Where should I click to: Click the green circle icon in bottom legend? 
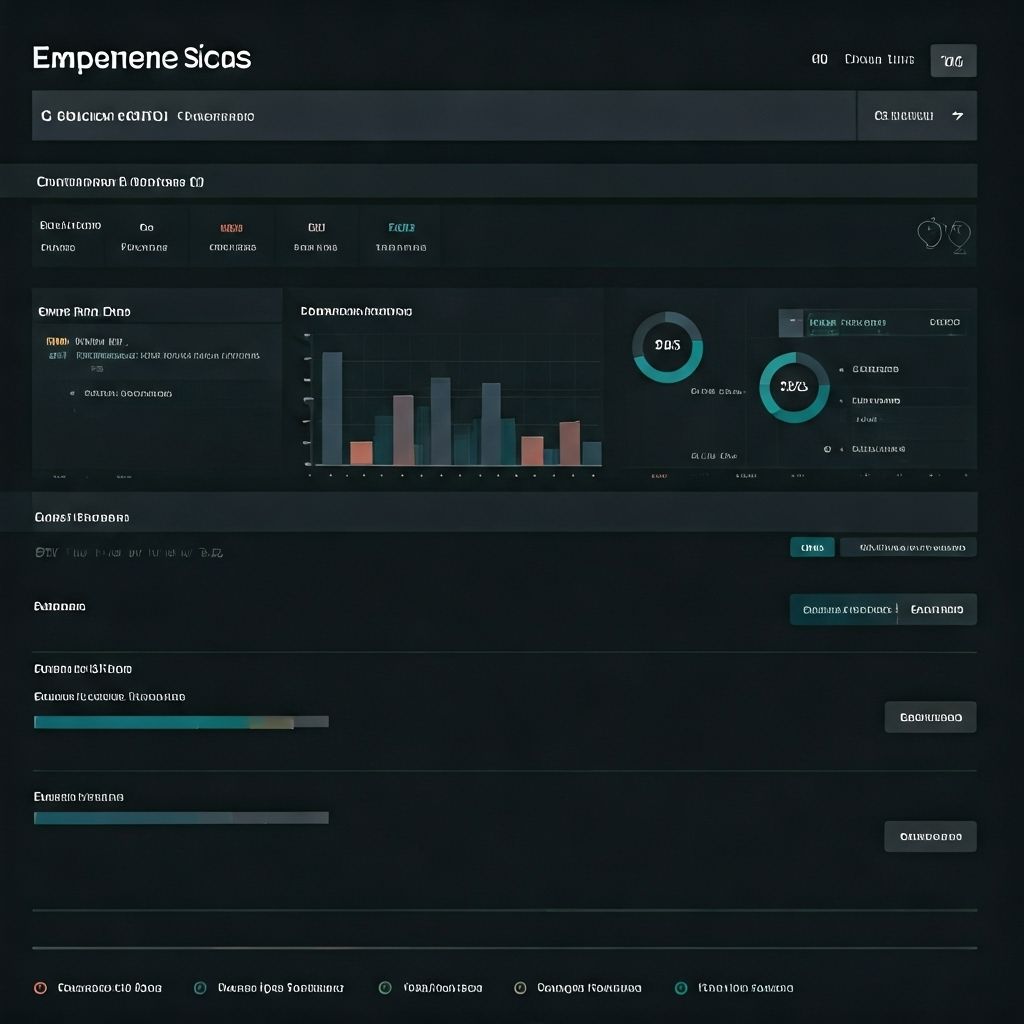click(x=385, y=988)
